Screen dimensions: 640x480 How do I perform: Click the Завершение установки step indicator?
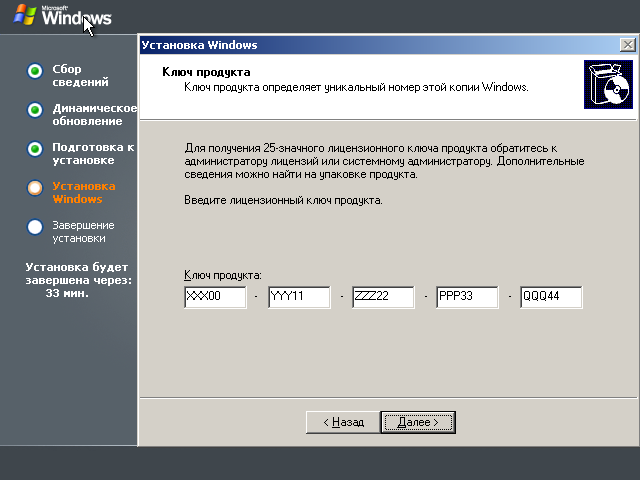click(35, 227)
